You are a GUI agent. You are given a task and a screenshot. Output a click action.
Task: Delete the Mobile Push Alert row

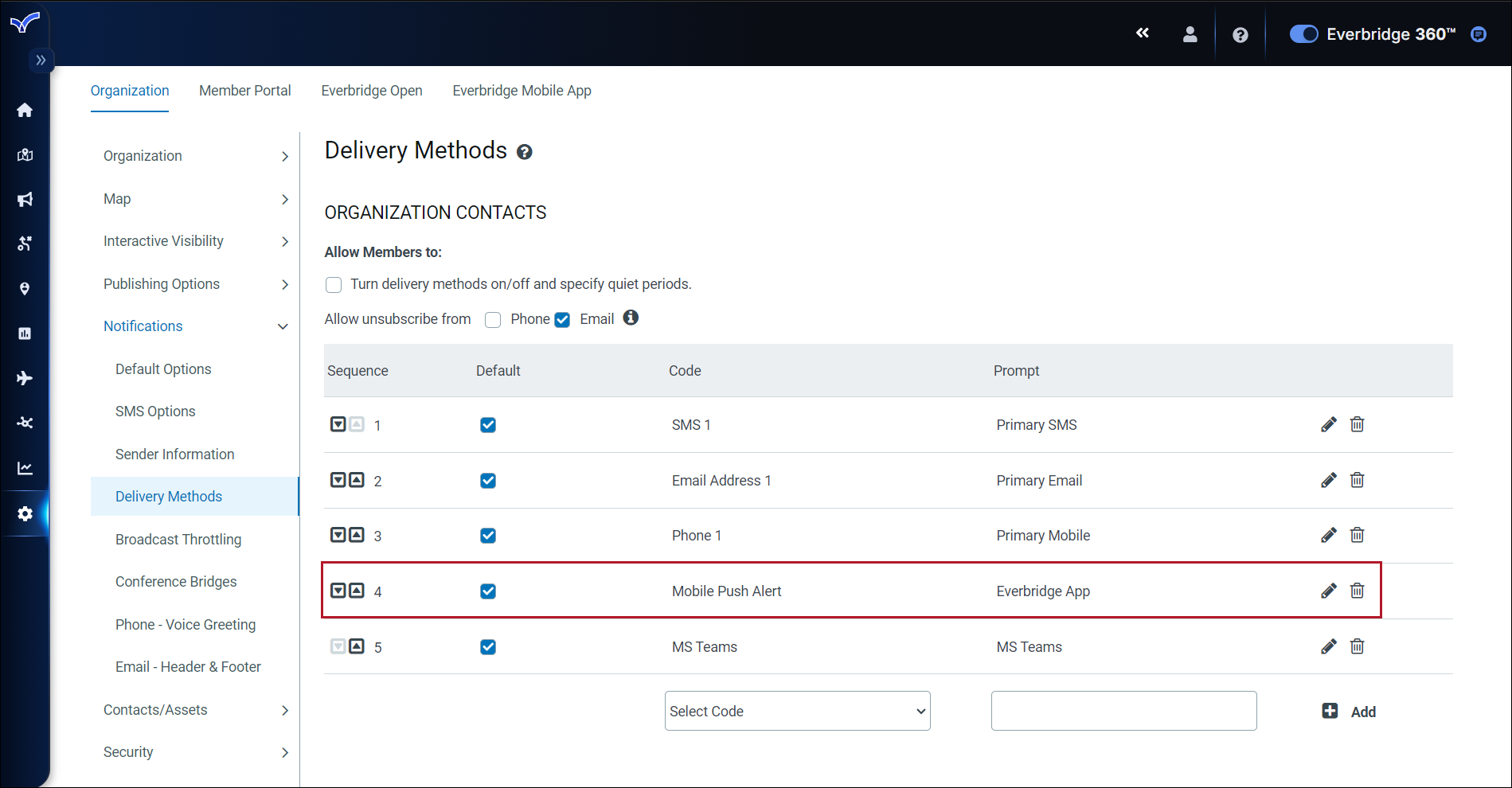pos(1357,591)
